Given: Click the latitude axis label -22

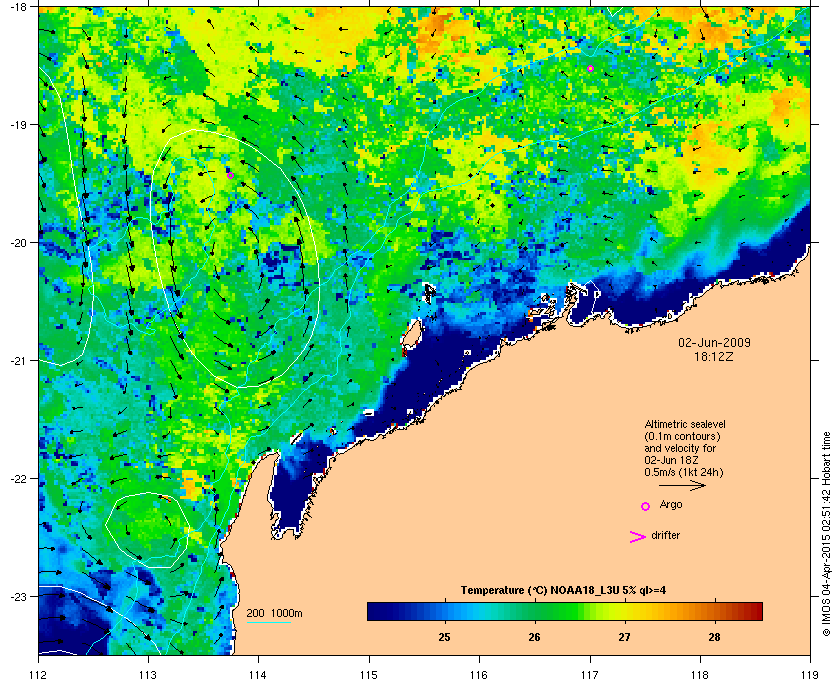Looking at the screenshot, I should point(18,479).
